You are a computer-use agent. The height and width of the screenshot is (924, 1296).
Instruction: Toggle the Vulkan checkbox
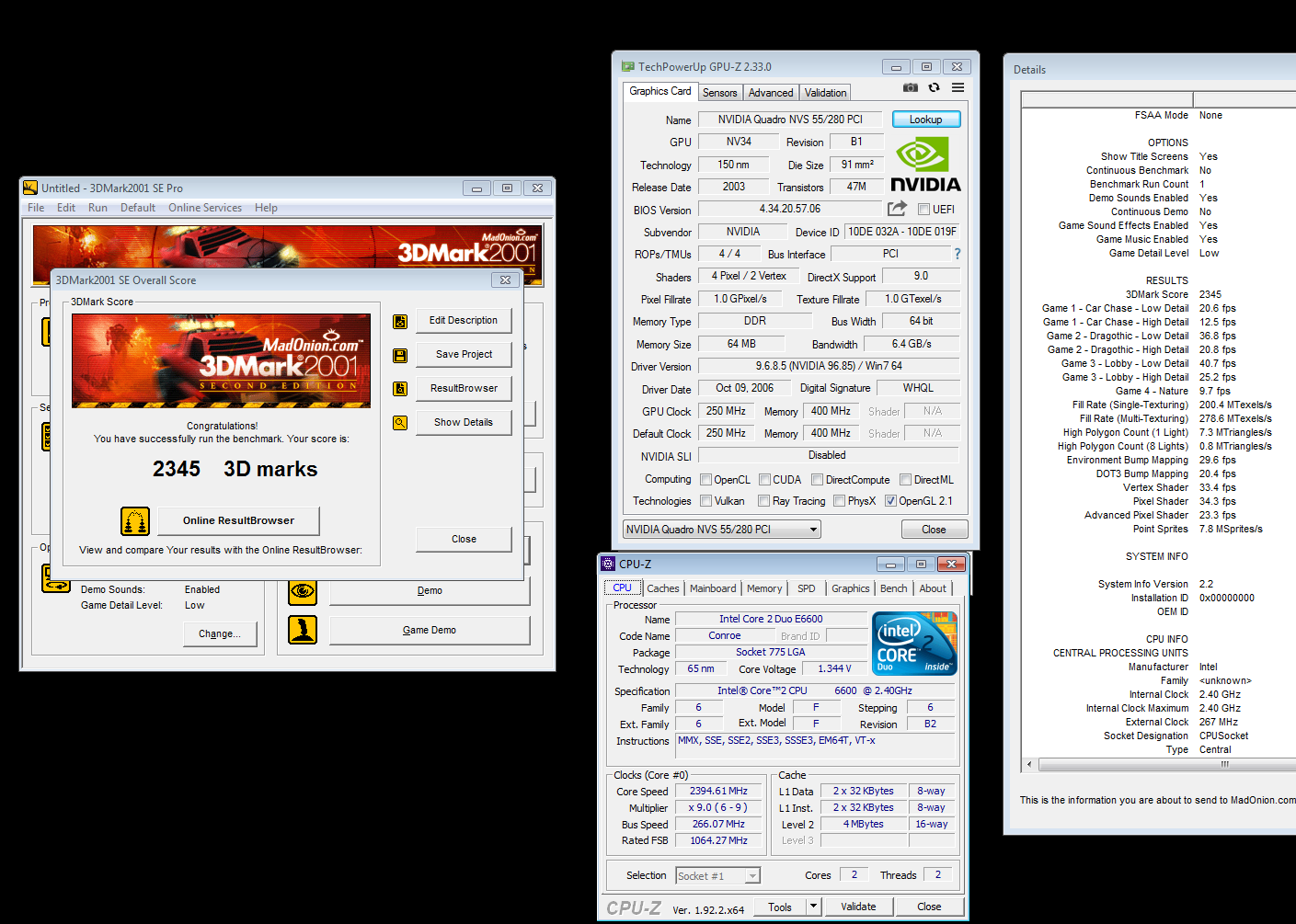pos(705,501)
